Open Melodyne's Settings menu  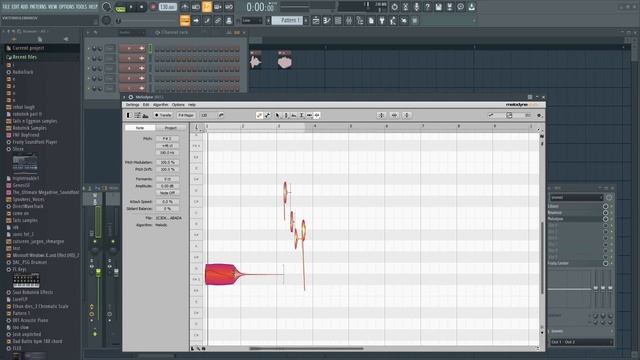point(132,105)
